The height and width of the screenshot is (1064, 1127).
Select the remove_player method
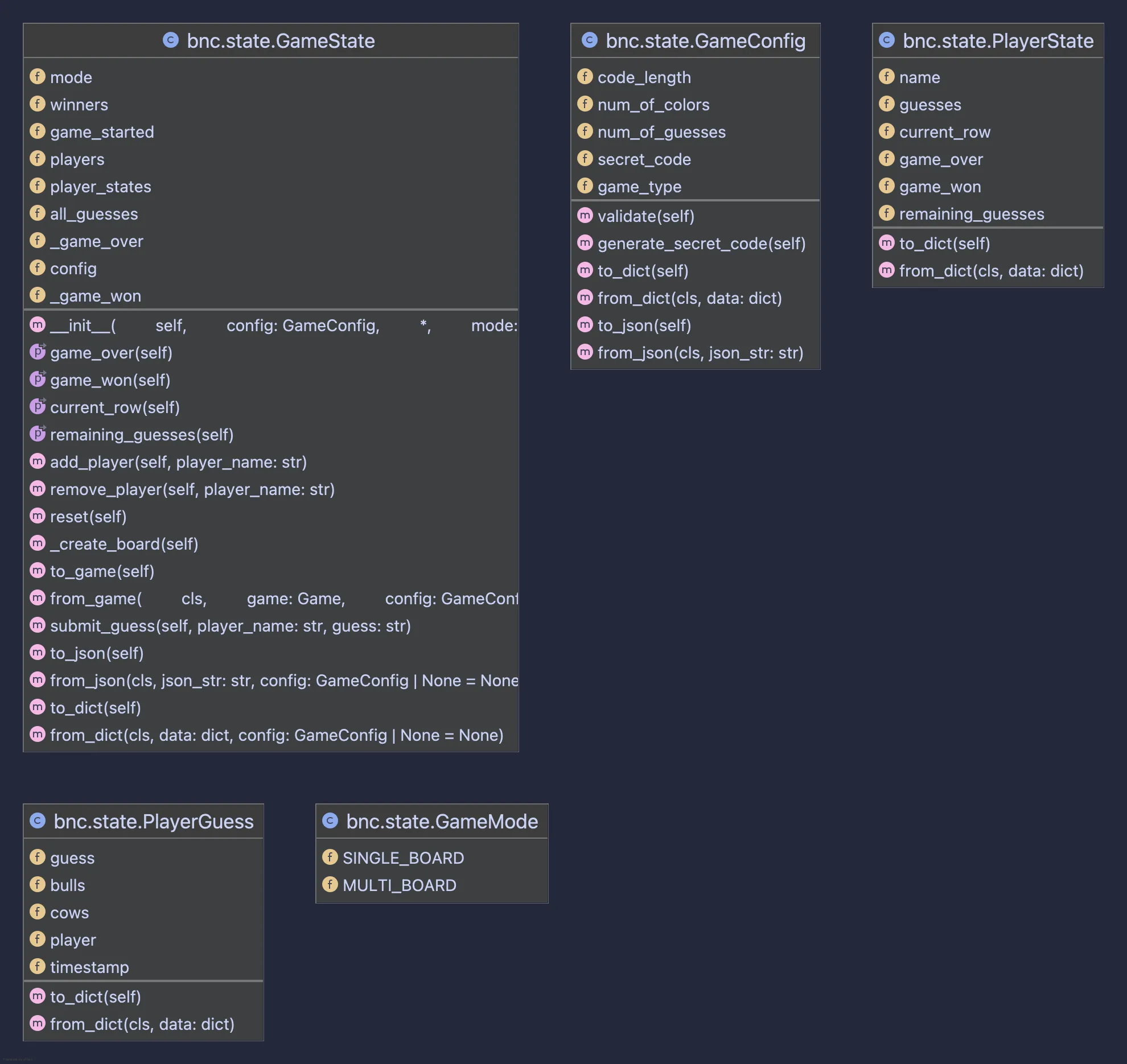tap(192, 489)
